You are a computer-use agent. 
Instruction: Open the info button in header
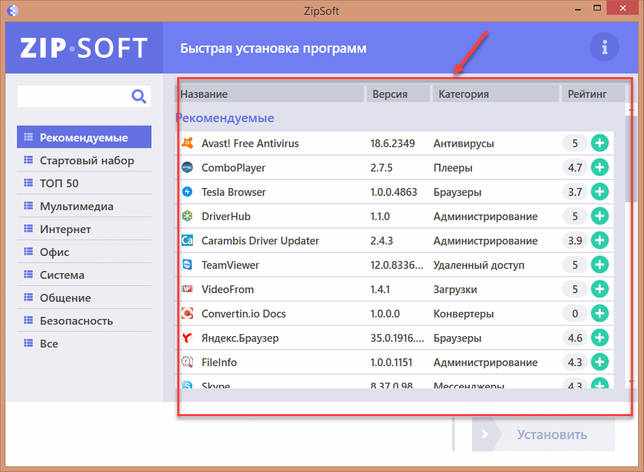point(604,48)
